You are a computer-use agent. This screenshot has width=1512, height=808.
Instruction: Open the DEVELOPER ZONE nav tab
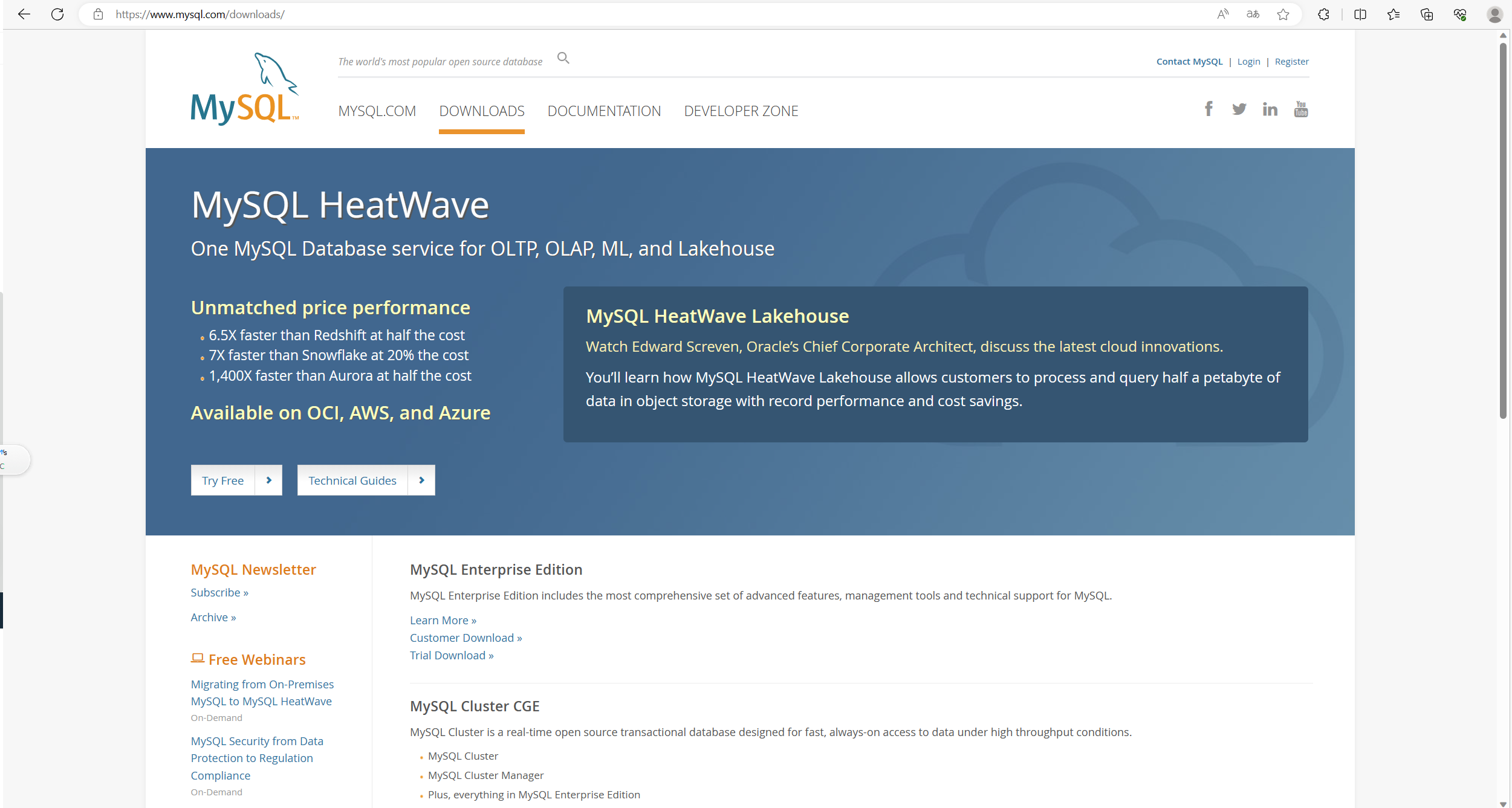pyautogui.click(x=741, y=111)
